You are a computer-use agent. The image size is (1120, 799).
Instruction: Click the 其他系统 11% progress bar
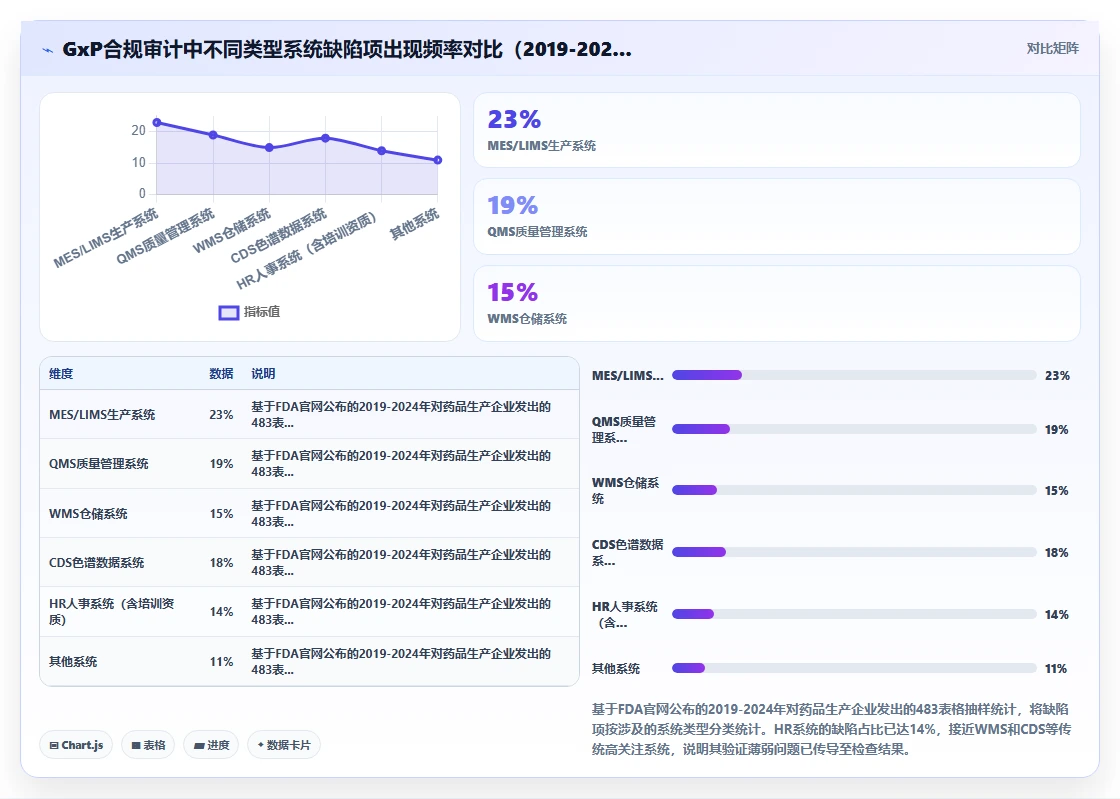click(854, 668)
